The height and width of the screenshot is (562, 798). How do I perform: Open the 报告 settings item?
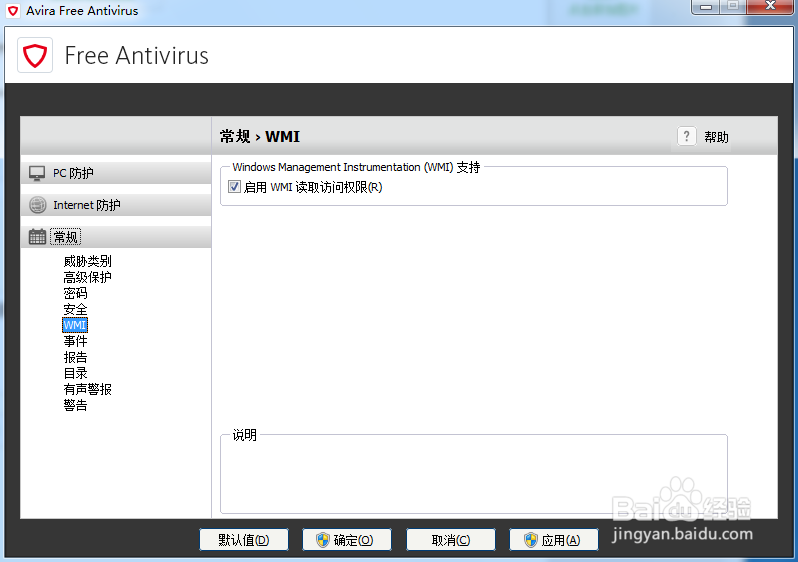coord(75,357)
